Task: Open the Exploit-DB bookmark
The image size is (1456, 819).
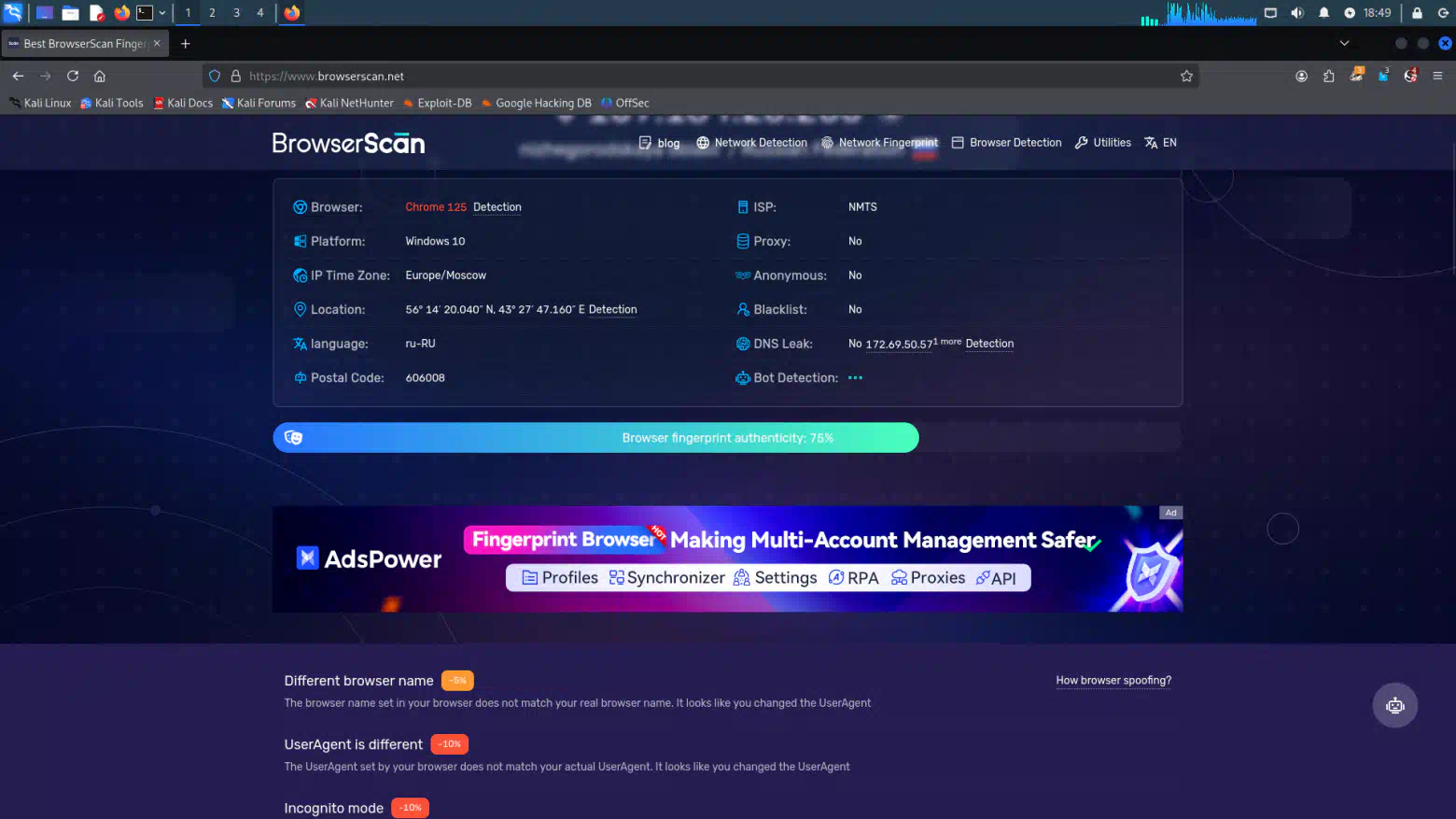Action: click(437, 103)
